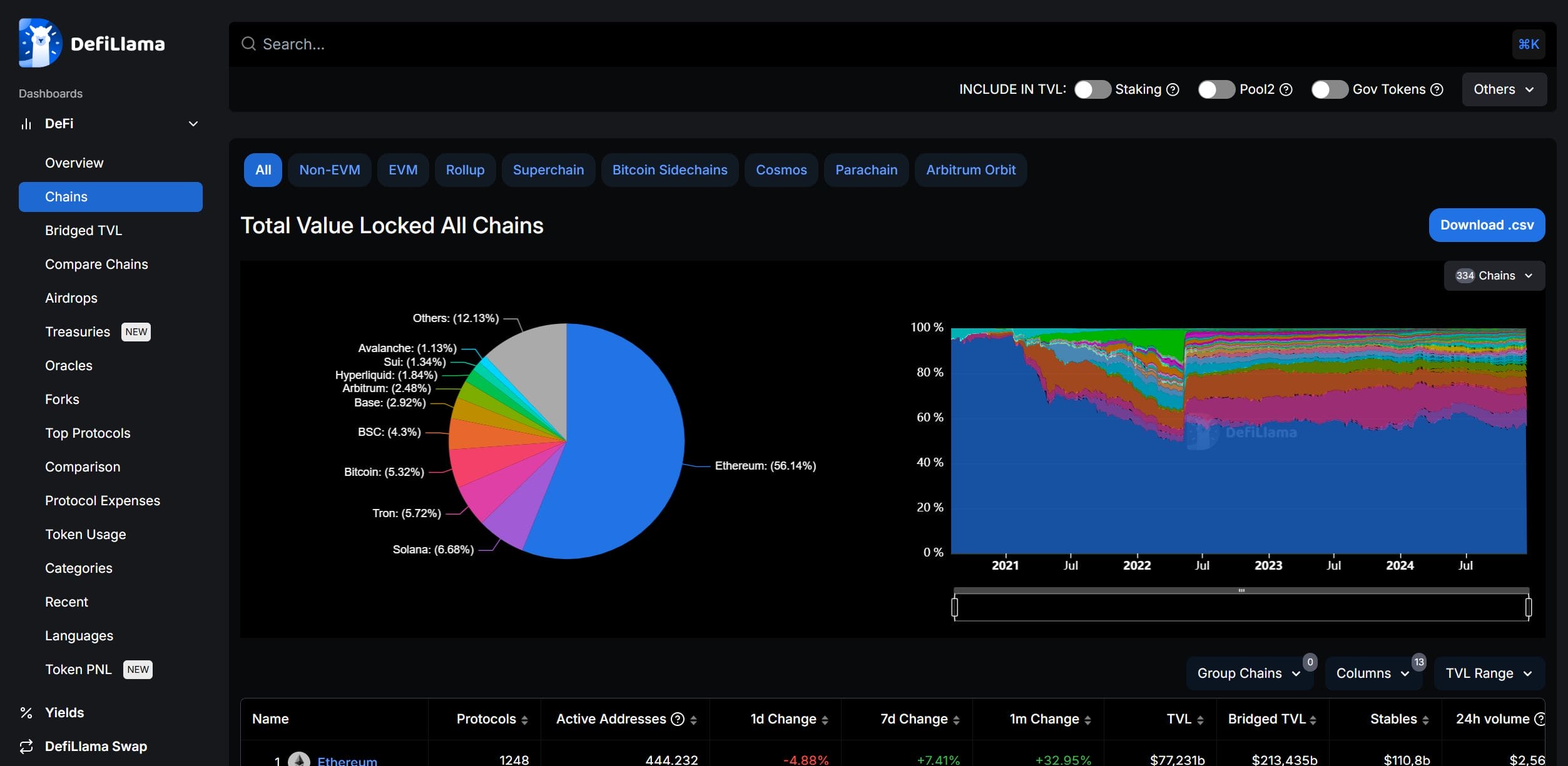Select the Bitcoin Sidechains tab
This screenshot has height=766, width=1568.
[669, 170]
